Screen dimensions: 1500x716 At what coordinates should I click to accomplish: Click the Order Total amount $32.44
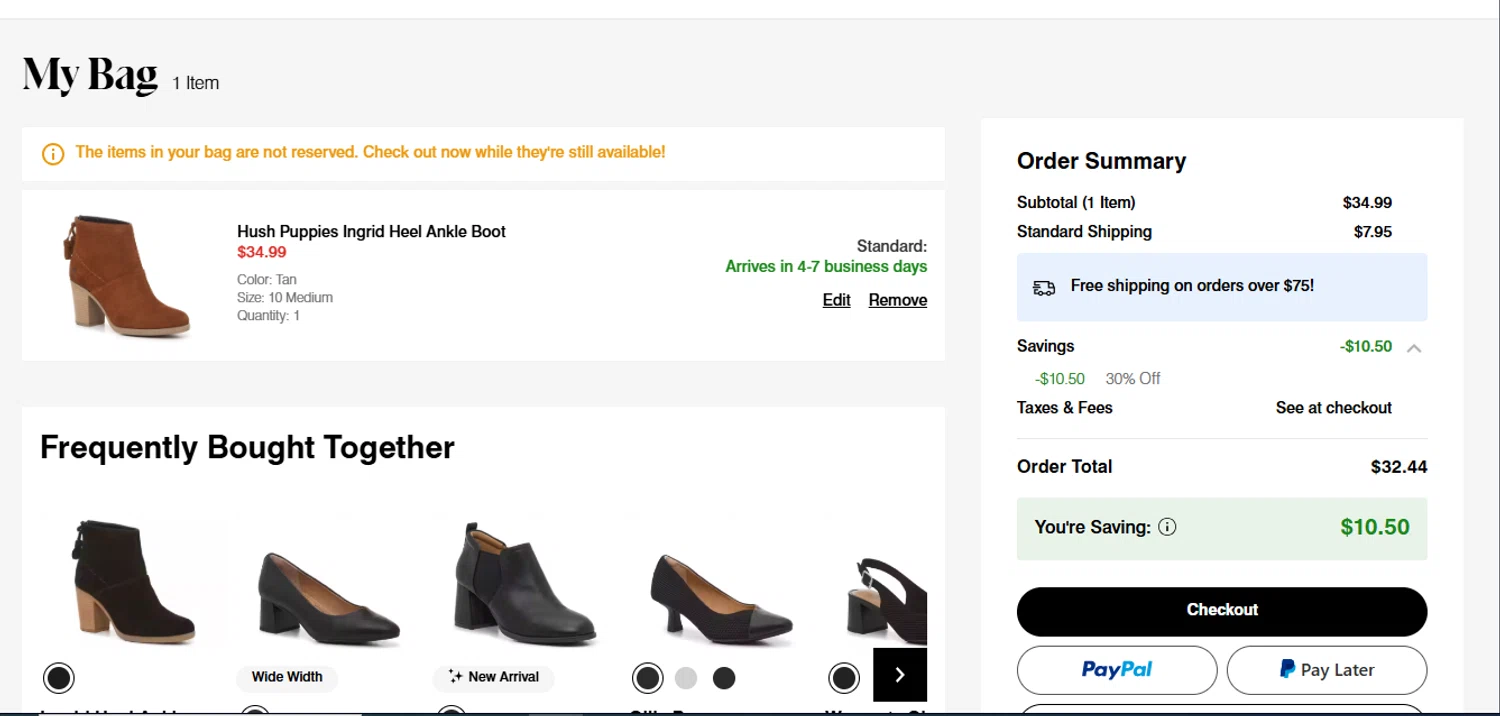tap(1398, 467)
